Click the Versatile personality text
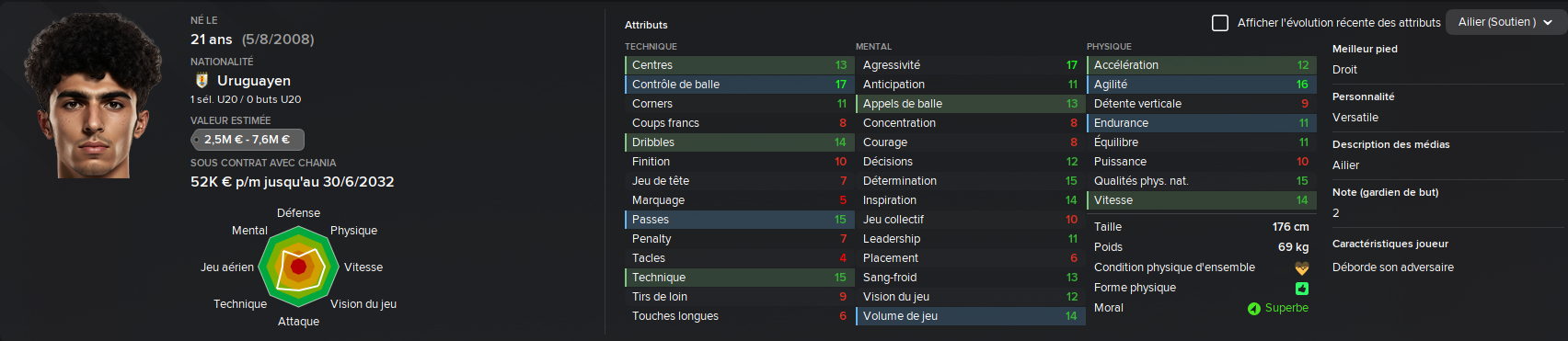This screenshot has height=341, width=1568. tap(1355, 118)
